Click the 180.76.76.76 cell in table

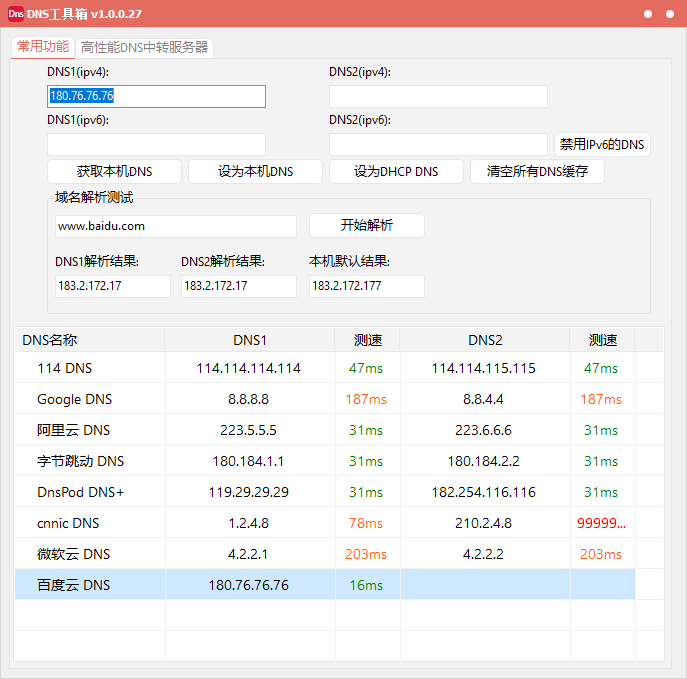[248, 585]
